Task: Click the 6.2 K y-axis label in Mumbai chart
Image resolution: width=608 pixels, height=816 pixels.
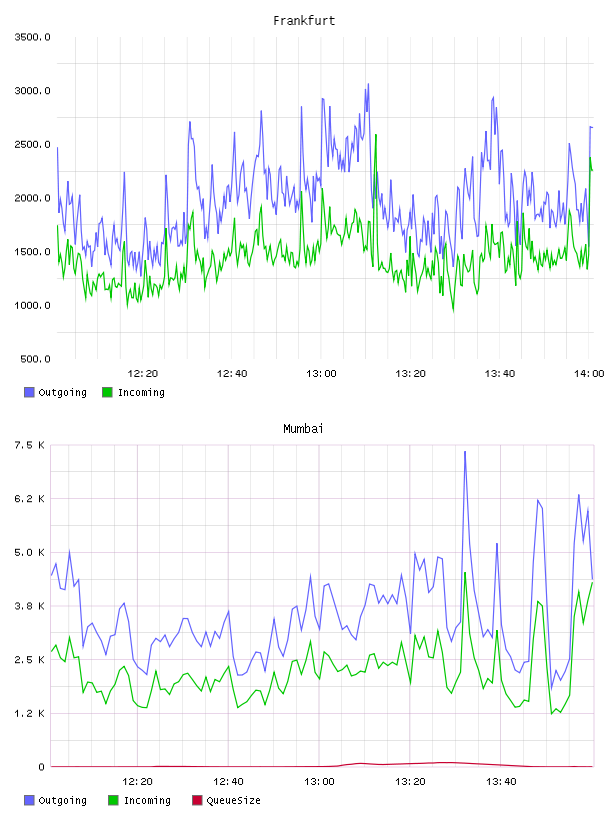Action: tap(30, 499)
